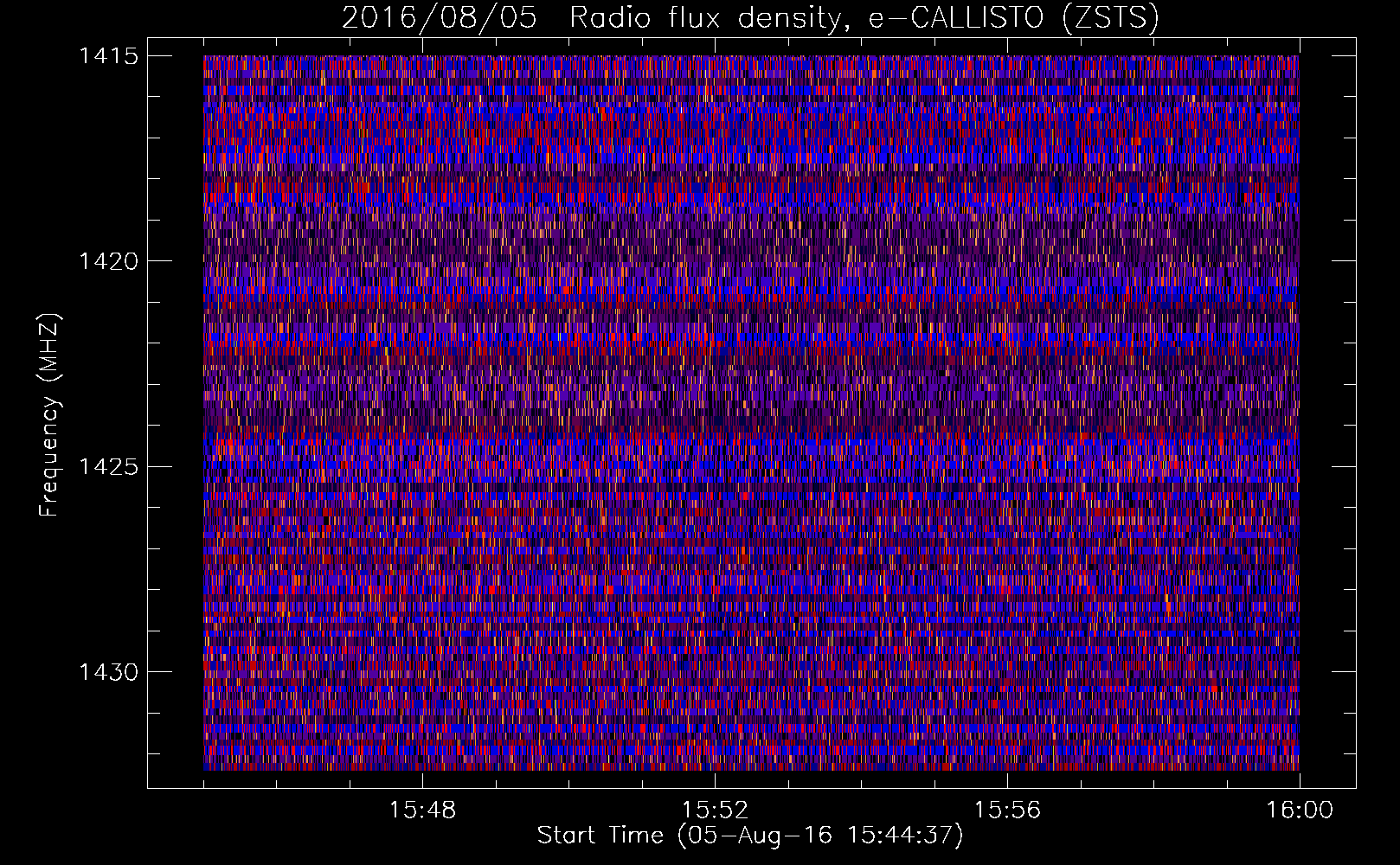Click the plot title 2016/08/05 Radio flux density
The image size is (1400, 865).
750,18
